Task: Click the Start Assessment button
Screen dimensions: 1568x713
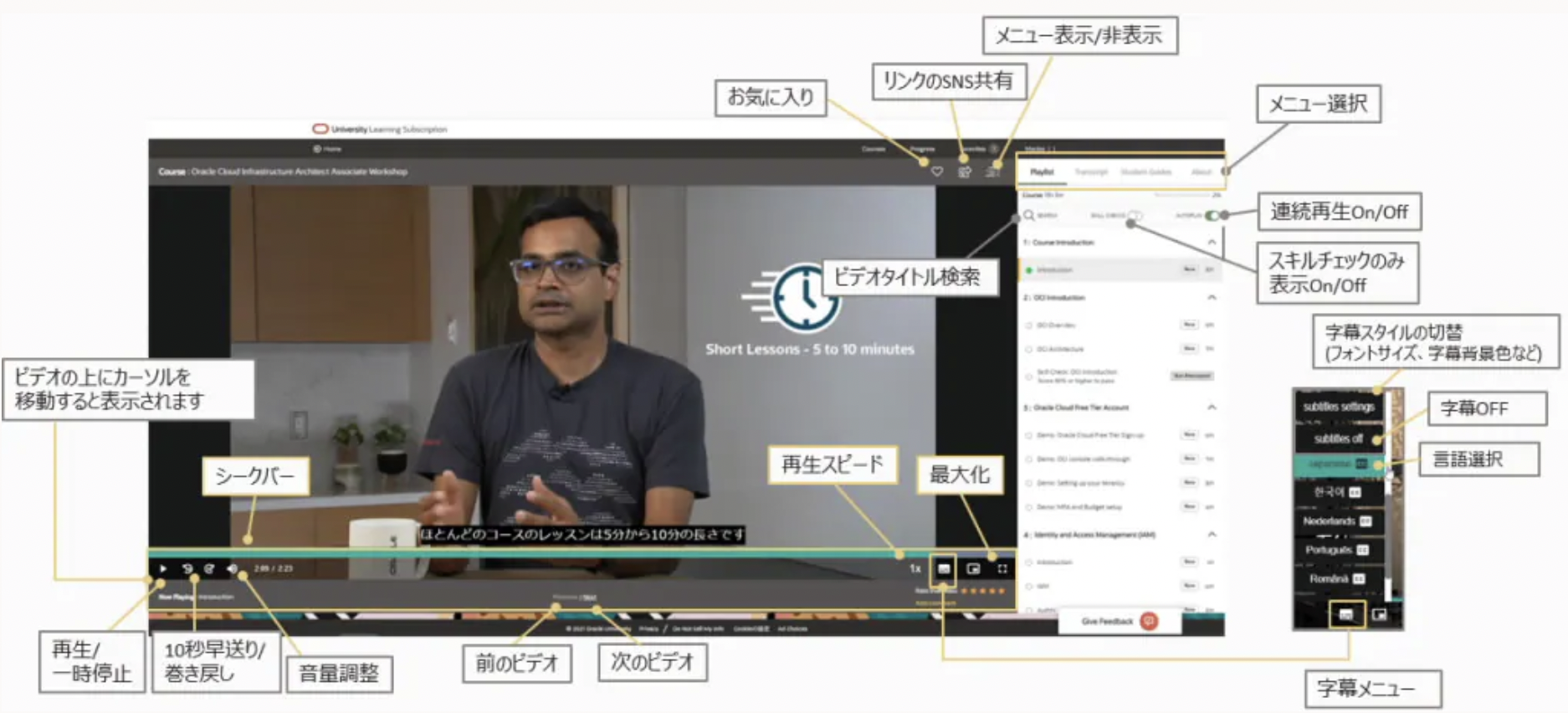Action: pos(1191,376)
